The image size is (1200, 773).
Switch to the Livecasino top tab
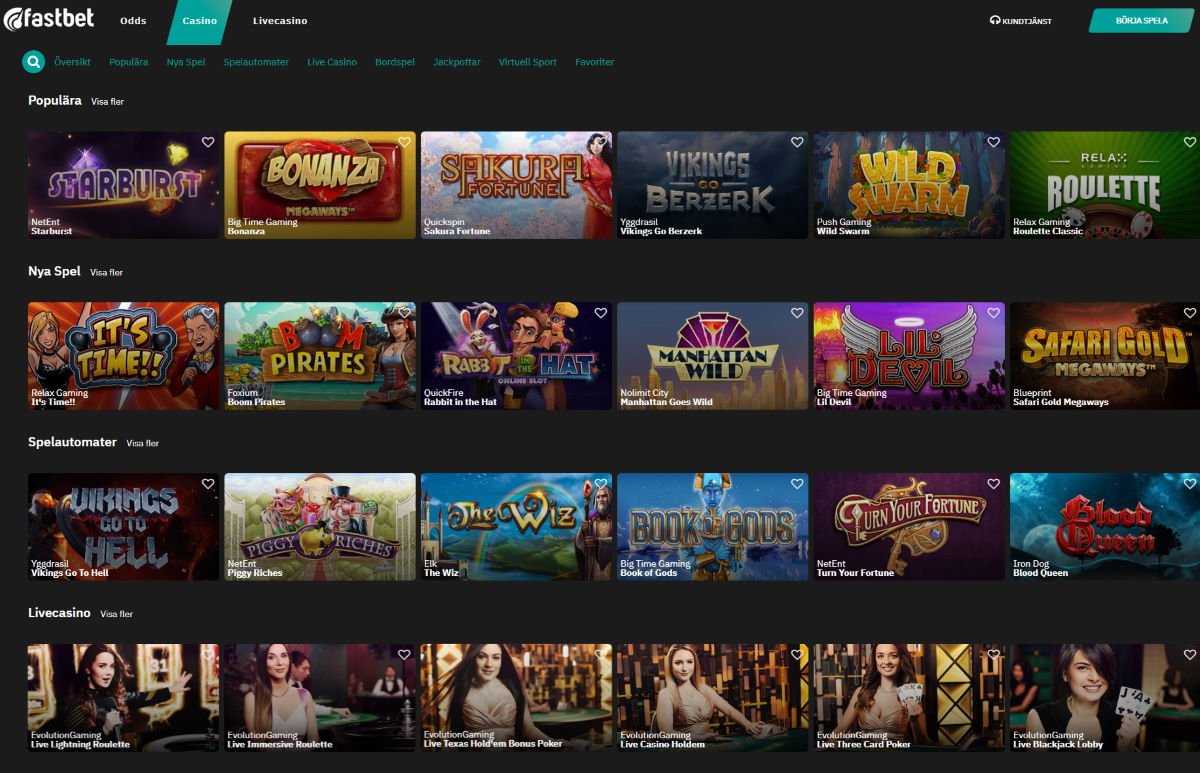click(280, 21)
